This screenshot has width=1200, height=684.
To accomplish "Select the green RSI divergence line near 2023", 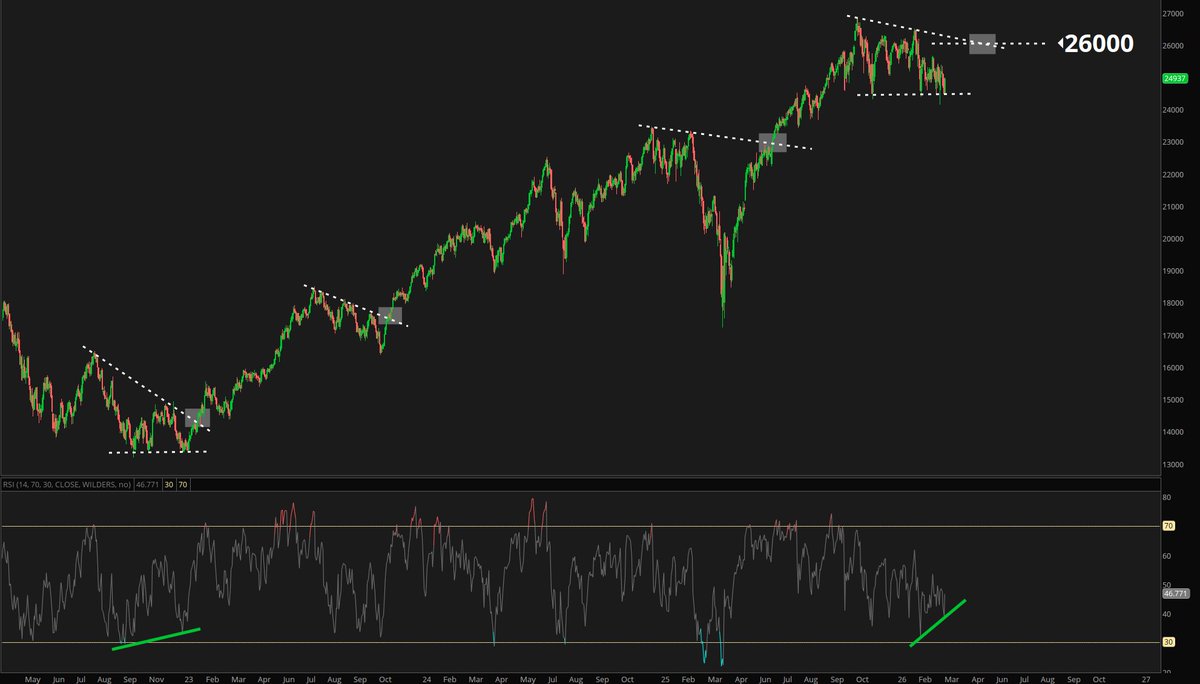I will coord(156,639).
